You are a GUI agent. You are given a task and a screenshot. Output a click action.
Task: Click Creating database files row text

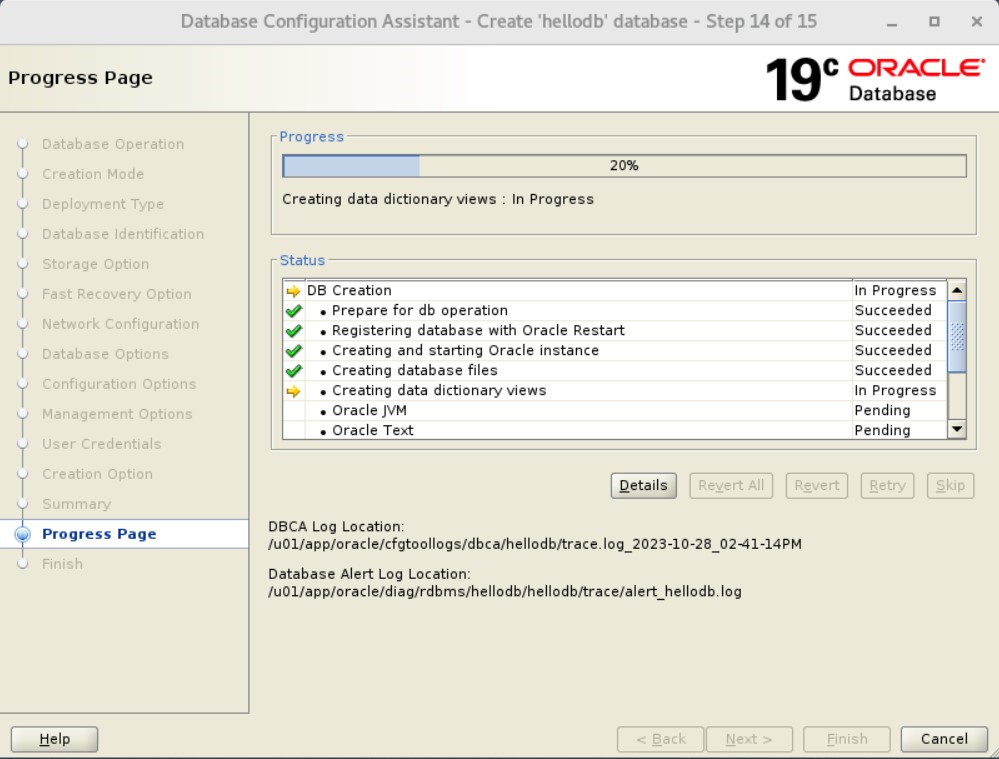click(x=415, y=370)
